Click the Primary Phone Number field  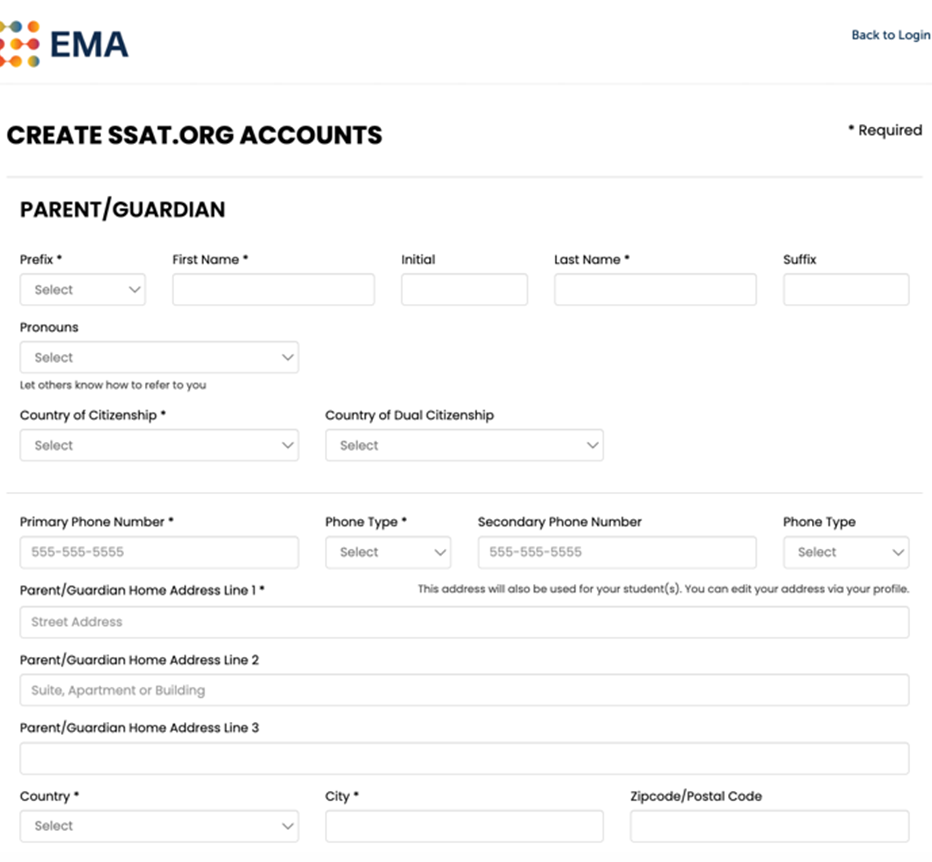pos(159,553)
